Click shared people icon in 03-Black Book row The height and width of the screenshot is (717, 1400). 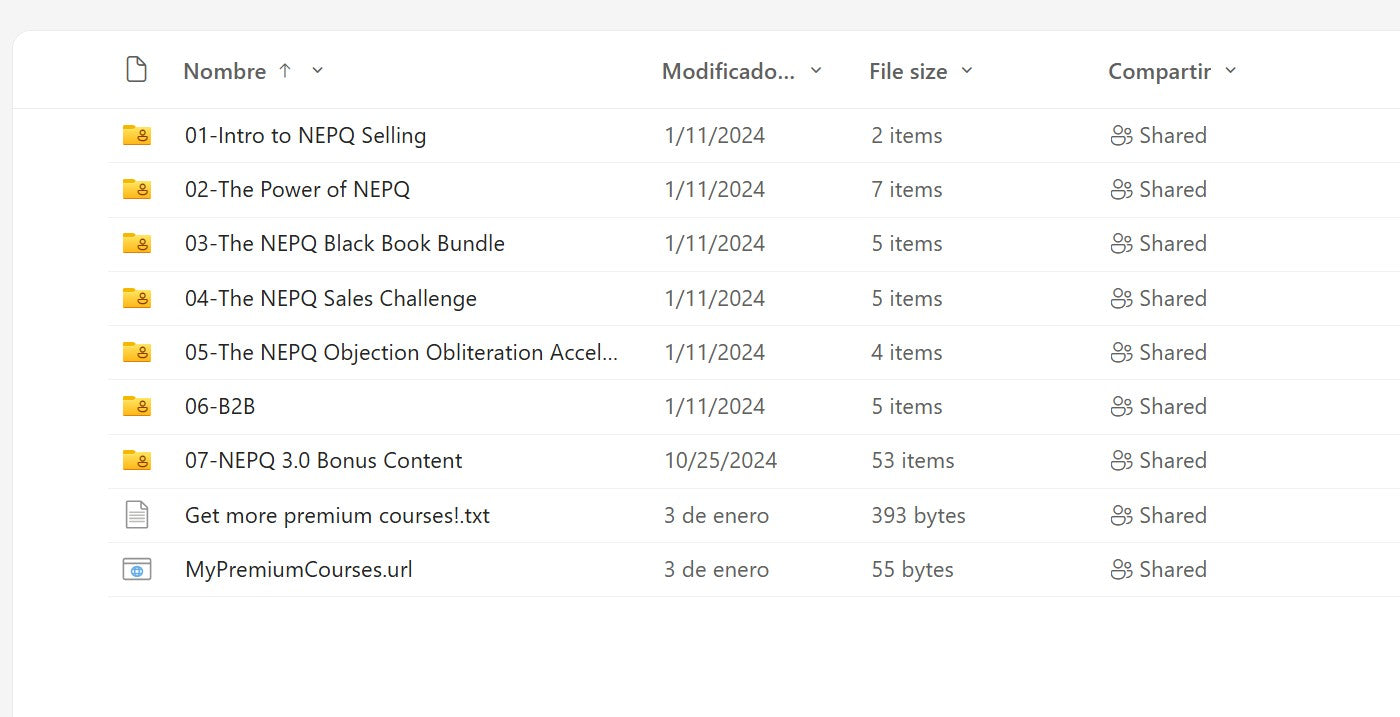point(1121,244)
